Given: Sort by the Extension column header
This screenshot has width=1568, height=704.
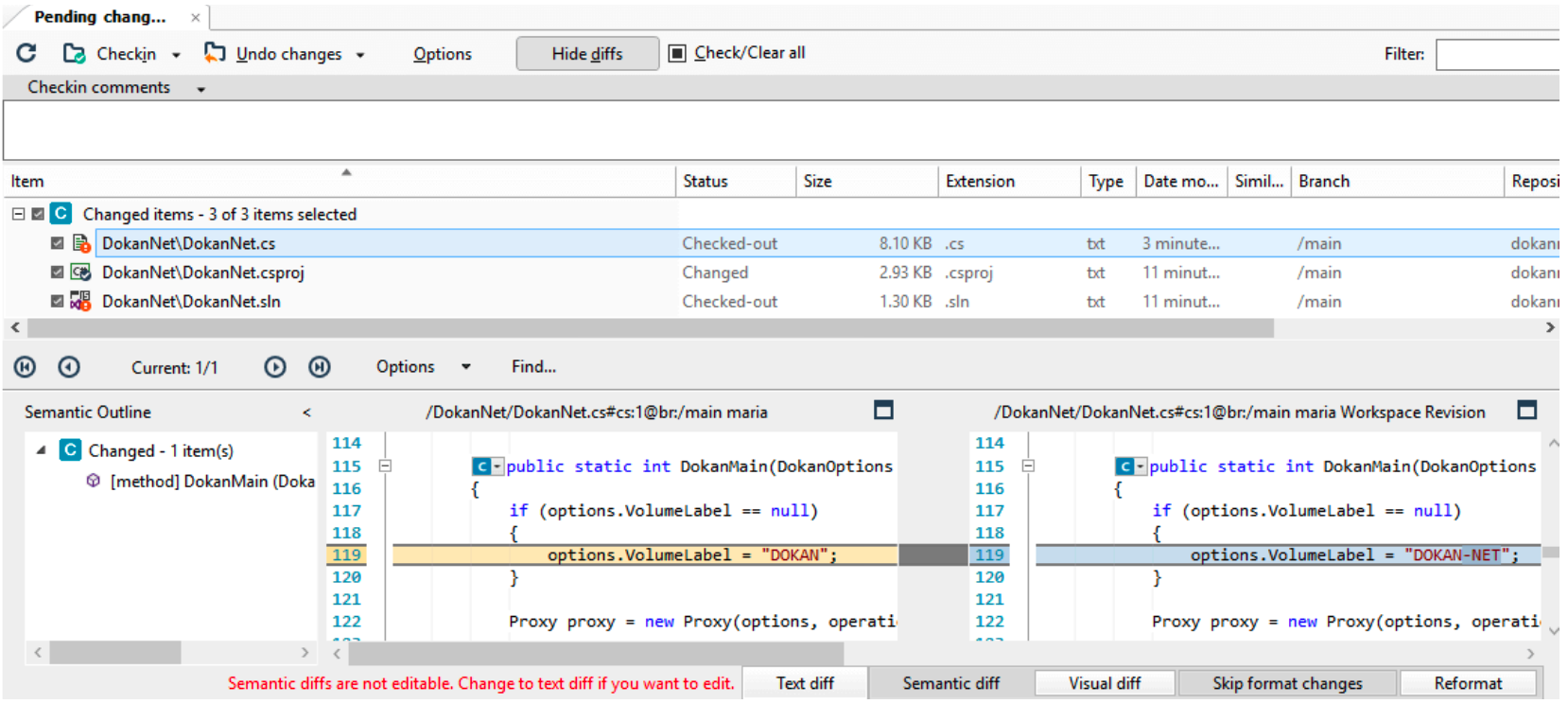Looking at the screenshot, I should point(1009,181).
